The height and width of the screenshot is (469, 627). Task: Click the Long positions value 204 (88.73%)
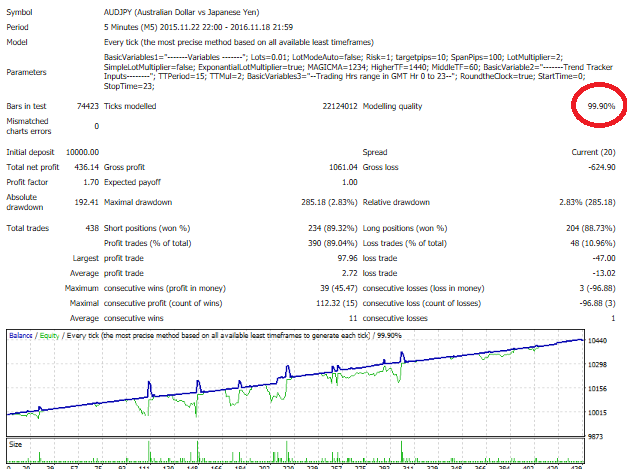pos(591,228)
